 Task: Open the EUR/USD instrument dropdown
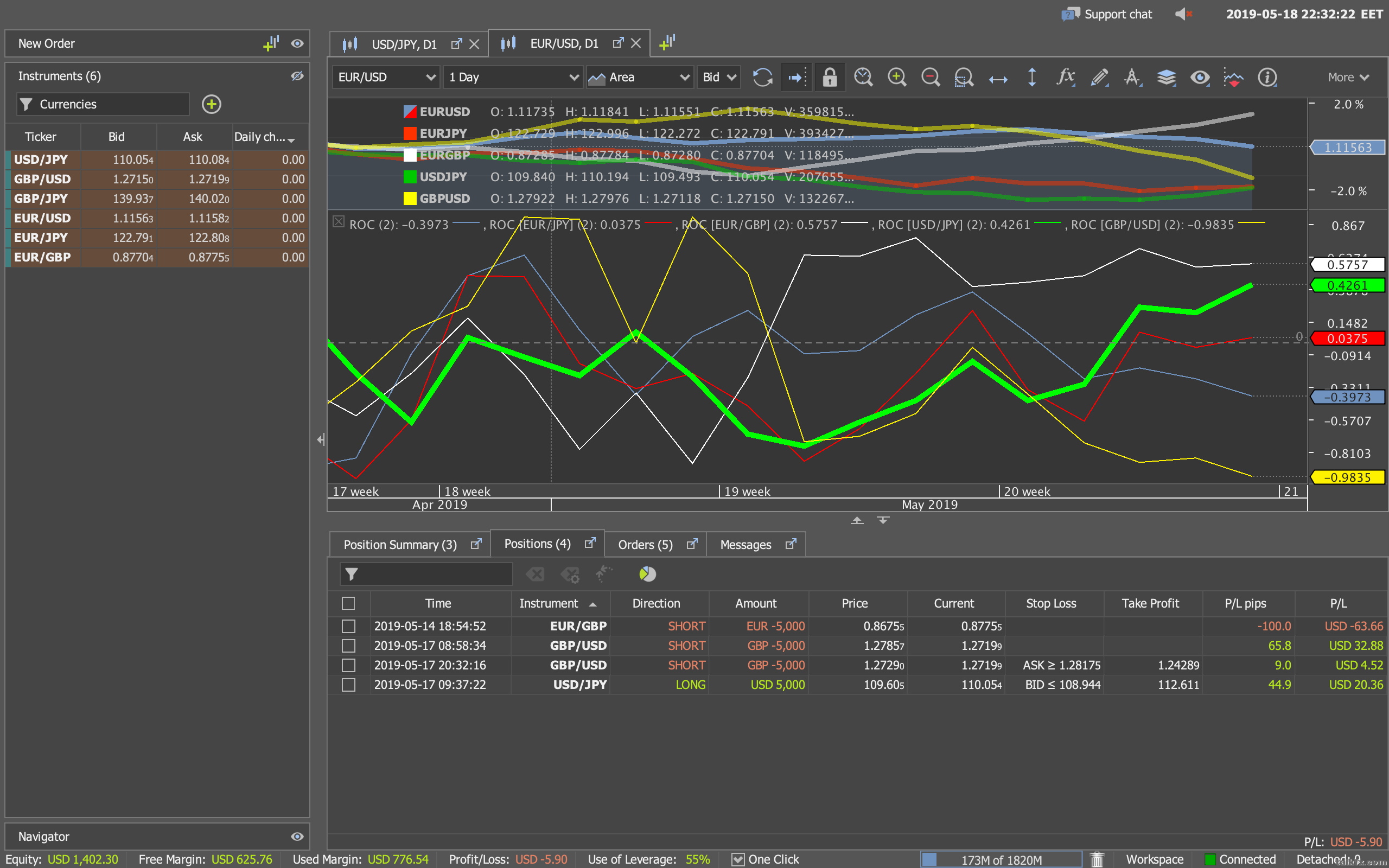coord(386,77)
